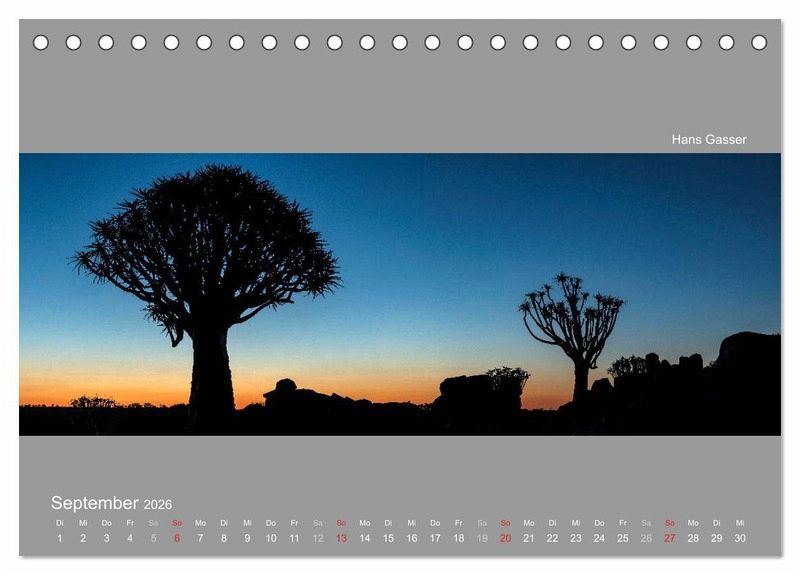This screenshot has height=575, width=800.
Task: Select red Sunday date 13
Action: 341,538
